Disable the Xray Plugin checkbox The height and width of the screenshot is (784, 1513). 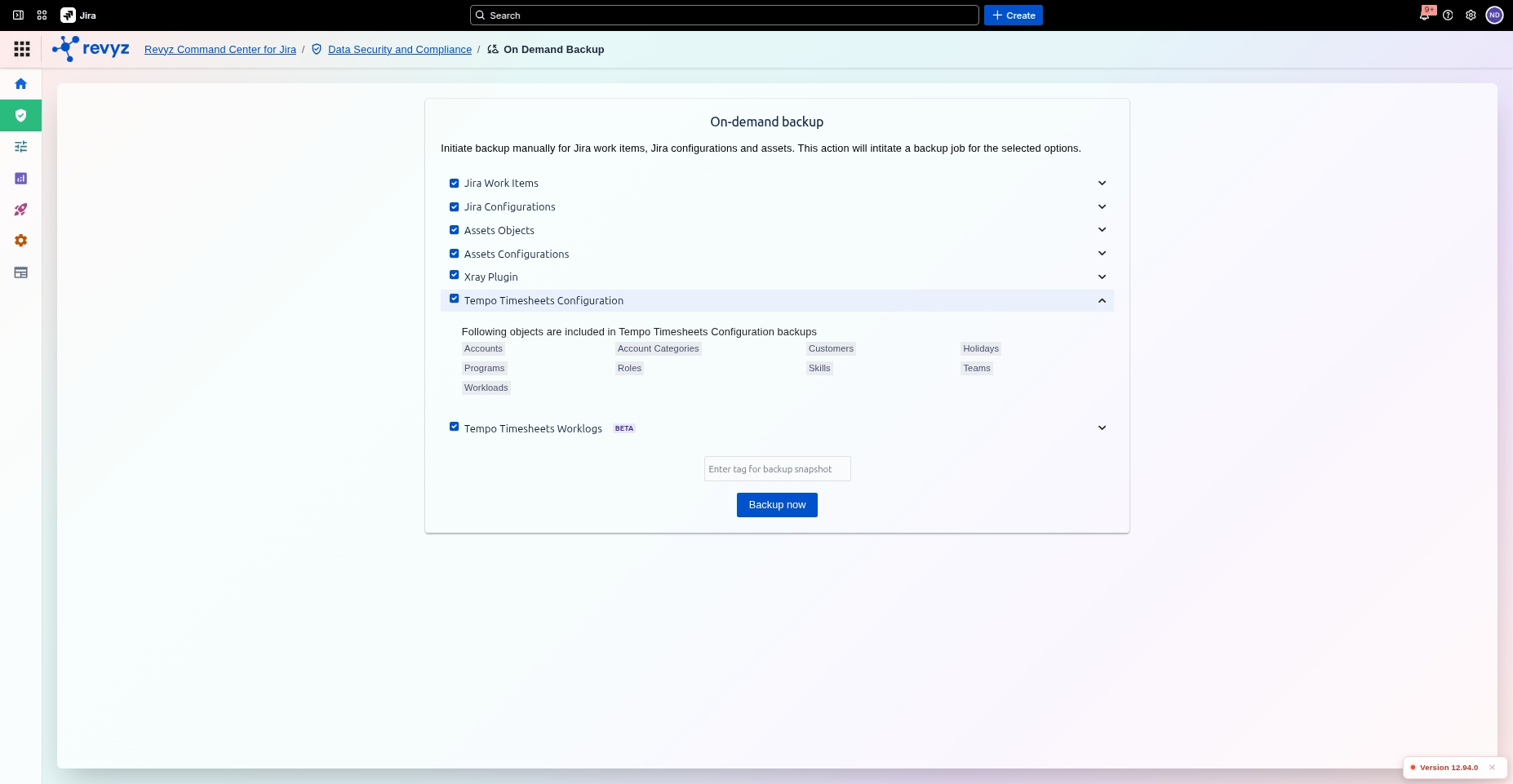click(455, 275)
